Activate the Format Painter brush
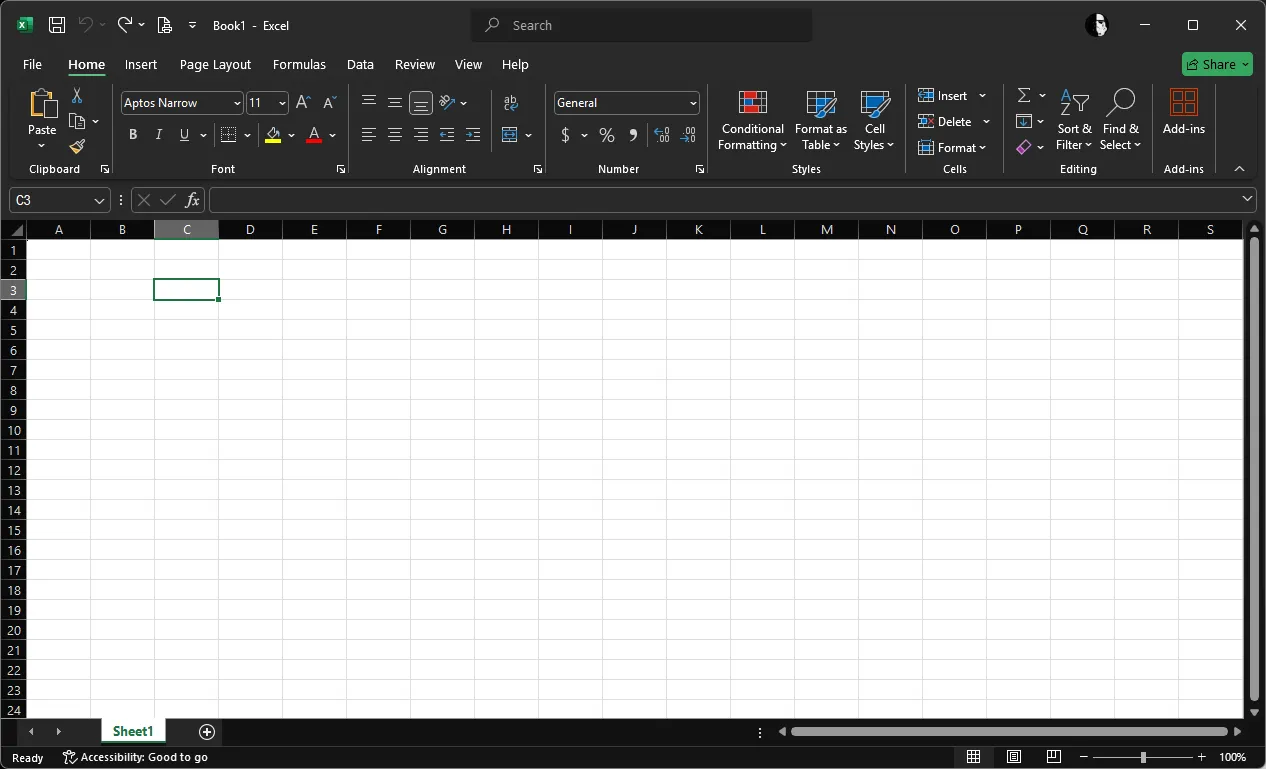The width and height of the screenshot is (1266, 769). pos(77,146)
